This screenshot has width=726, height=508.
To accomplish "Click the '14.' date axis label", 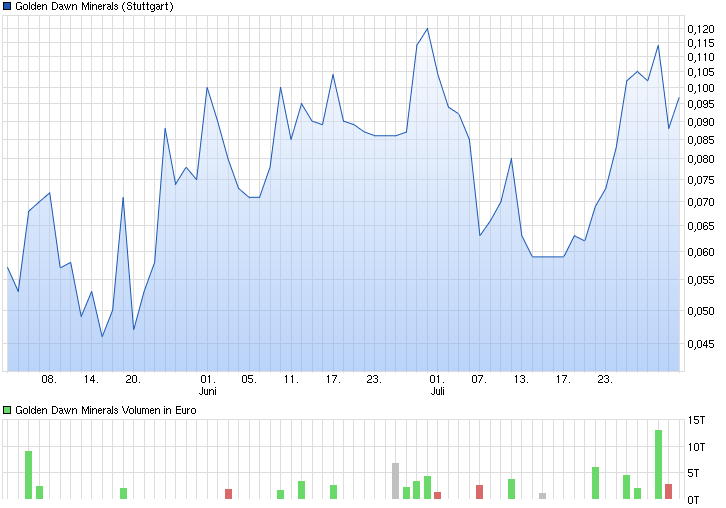I will (91, 379).
